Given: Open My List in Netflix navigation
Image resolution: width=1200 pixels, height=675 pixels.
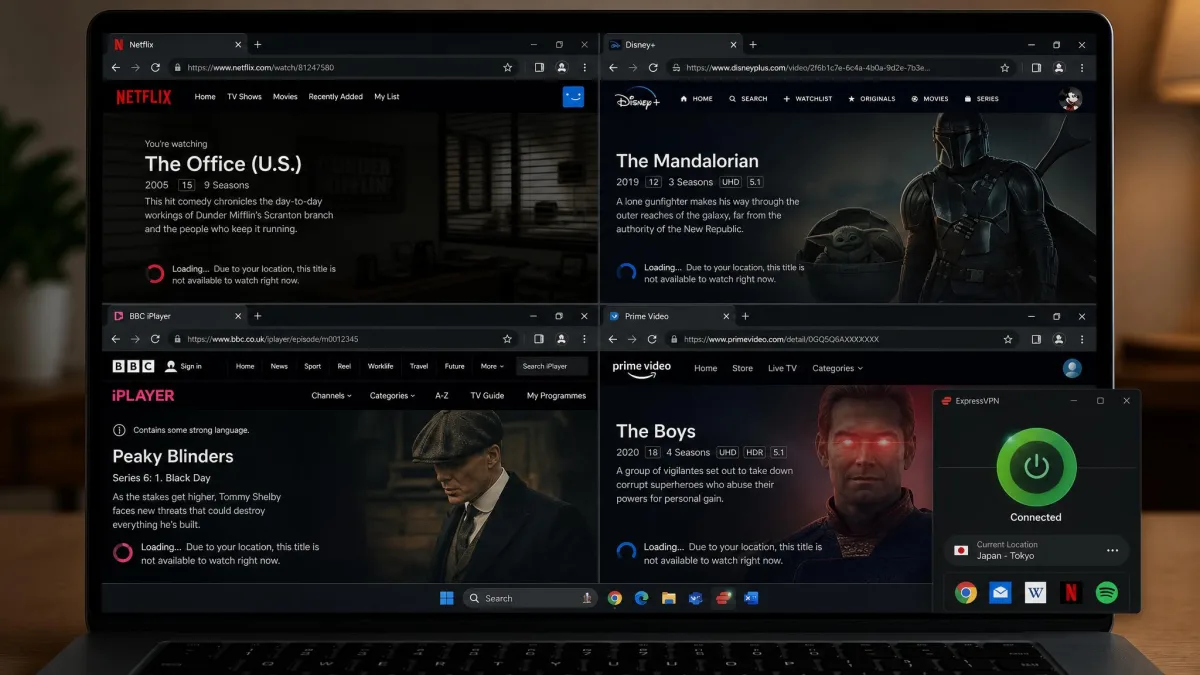Looking at the screenshot, I should (x=387, y=97).
